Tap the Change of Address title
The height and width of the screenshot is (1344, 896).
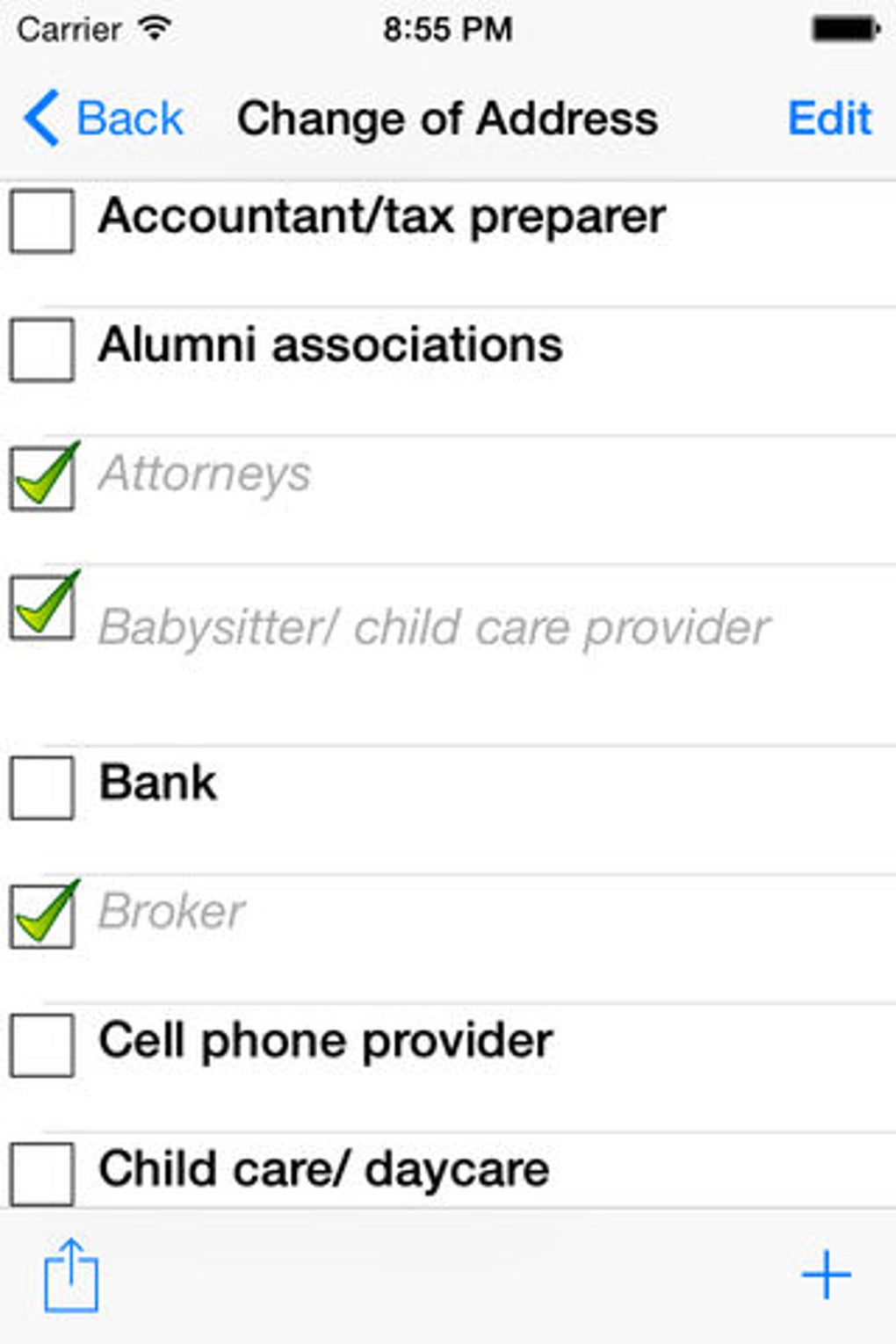coord(447,118)
